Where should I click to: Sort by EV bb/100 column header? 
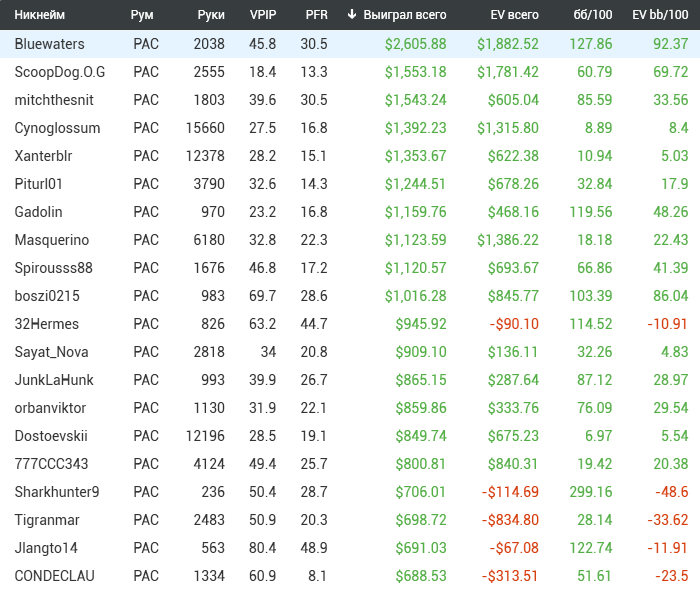click(660, 15)
